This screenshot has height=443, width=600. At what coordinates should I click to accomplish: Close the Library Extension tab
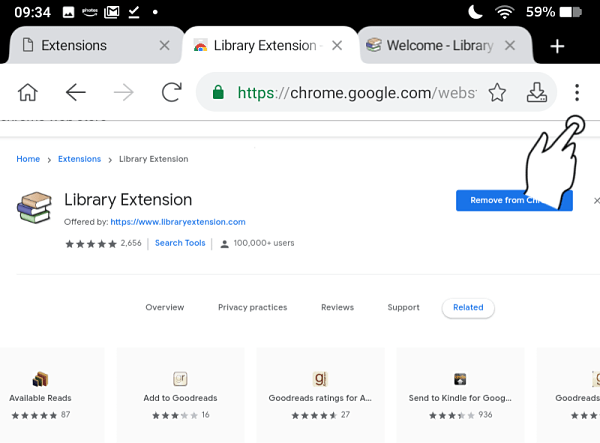pyautogui.click(x=337, y=46)
